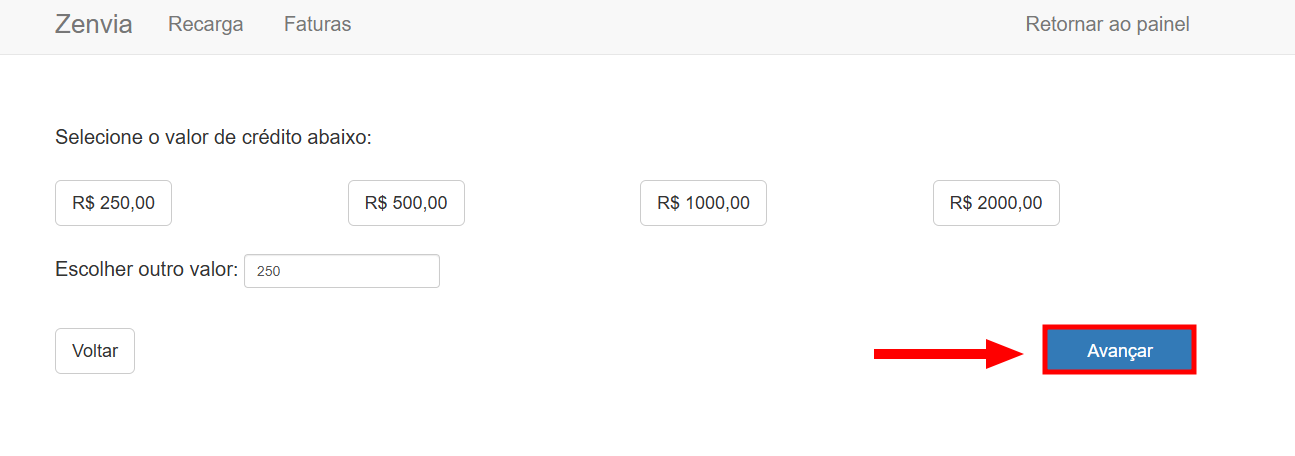This screenshot has height=456, width=1295.
Task: Proceed to the next step with Avançar
Action: pyautogui.click(x=1119, y=351)
